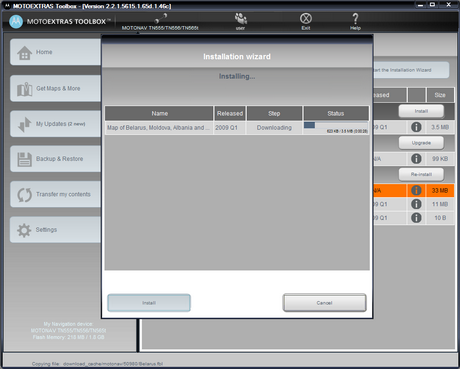Select the Name column header
The width and height of the screenshot is (460, 369).
159,113
